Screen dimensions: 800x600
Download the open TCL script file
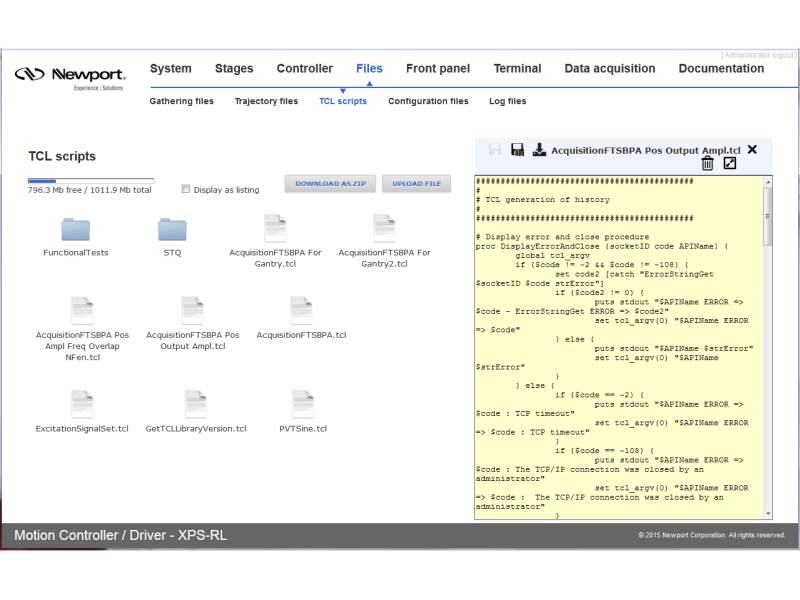(x=539, y=150)
